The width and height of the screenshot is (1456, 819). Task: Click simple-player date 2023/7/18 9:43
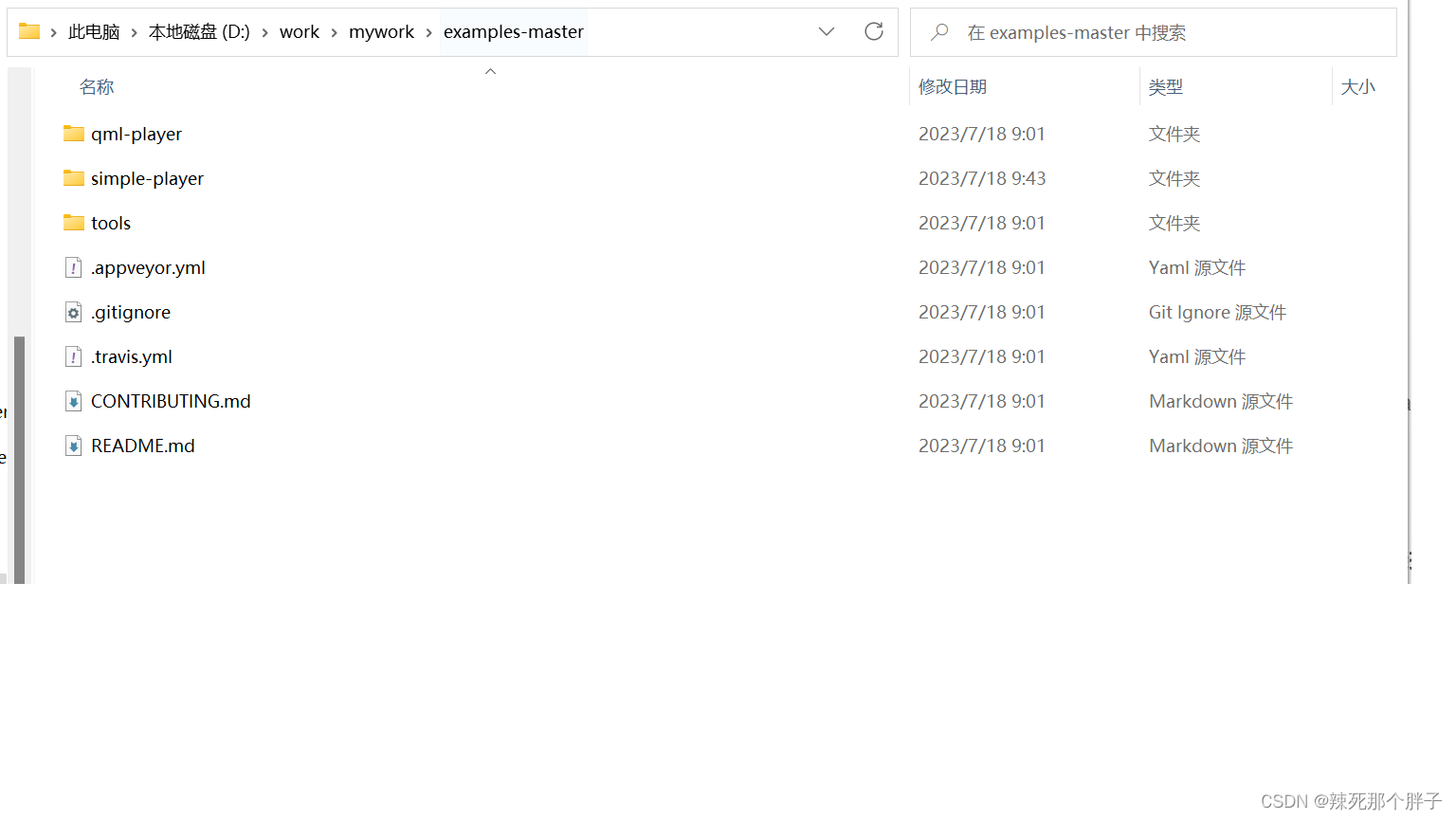(x=982, y=178)
